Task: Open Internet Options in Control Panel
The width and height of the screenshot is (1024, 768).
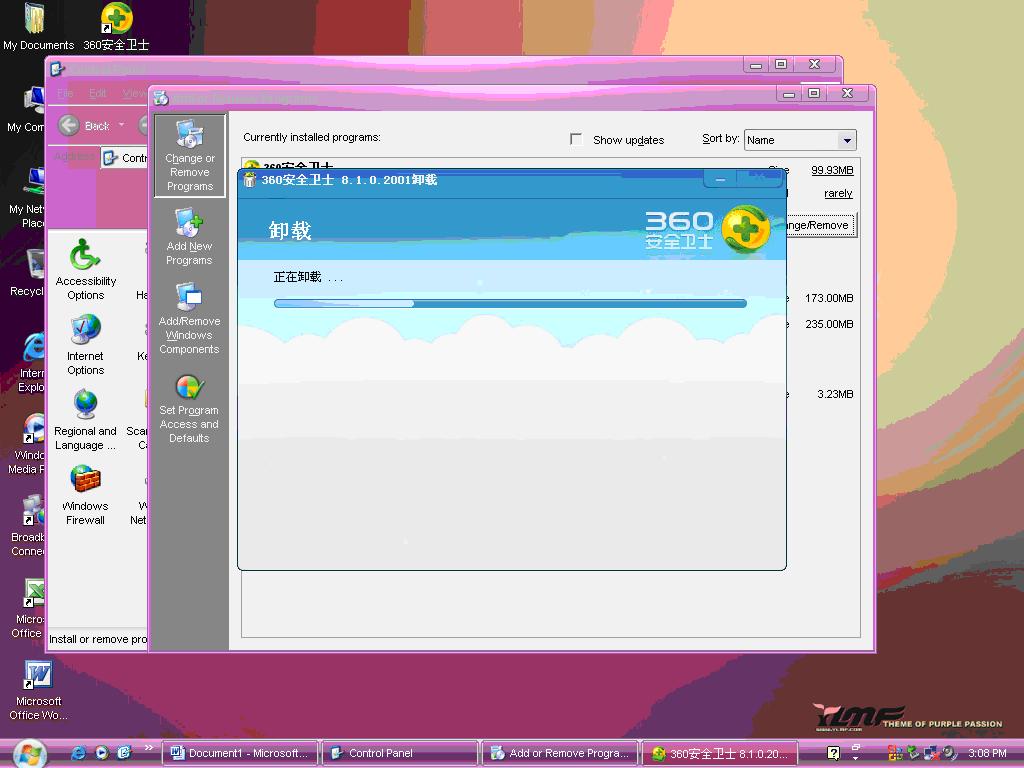Action: (x=86, y=344)
